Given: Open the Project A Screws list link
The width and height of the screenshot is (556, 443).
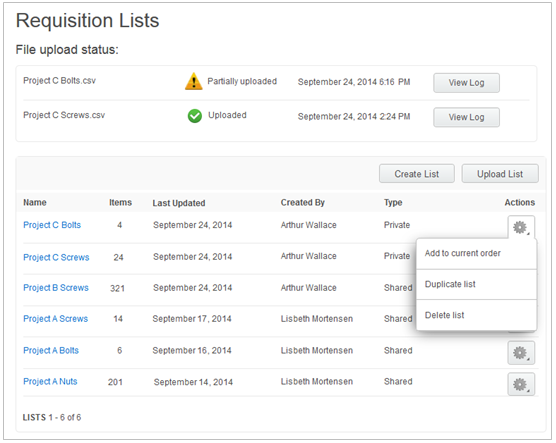Looking at the screenshot, I should click(55, 319).
